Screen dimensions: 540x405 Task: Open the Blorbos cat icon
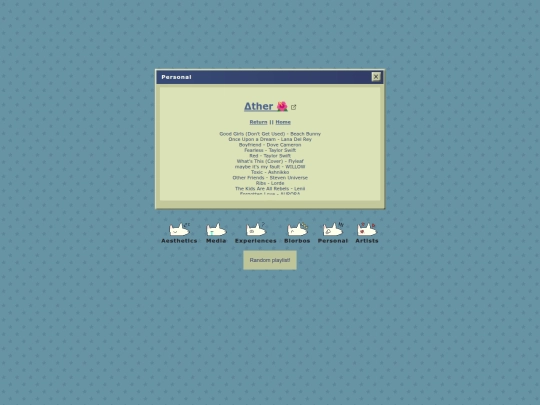pyautogui.click(x=297, y=230)
